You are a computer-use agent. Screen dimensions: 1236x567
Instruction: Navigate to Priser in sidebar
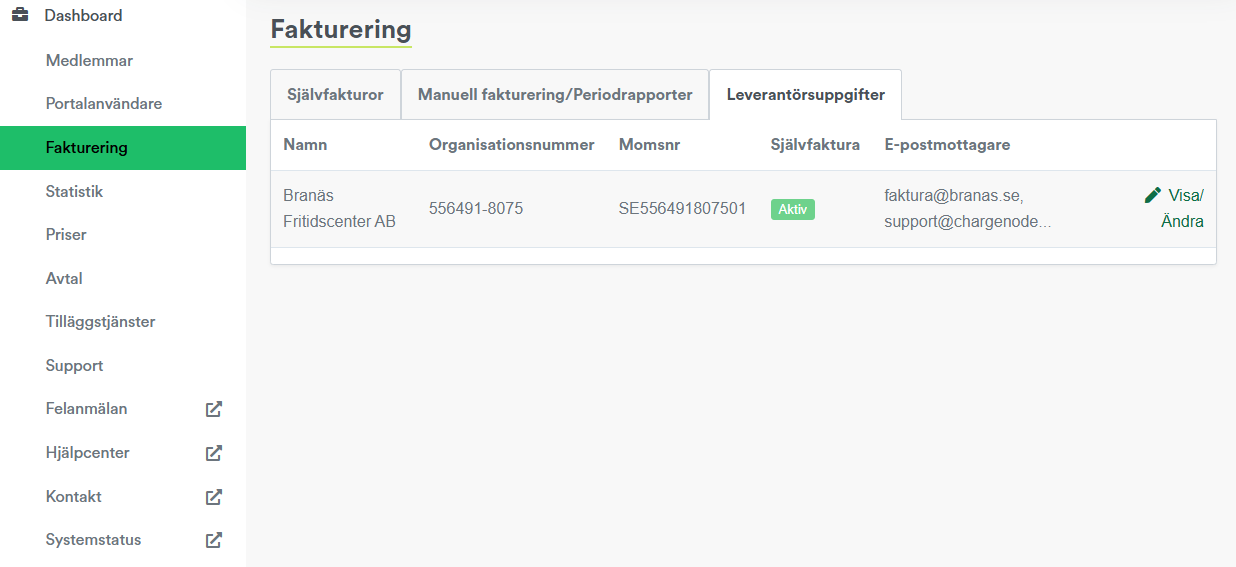click(x=66, y=235)
